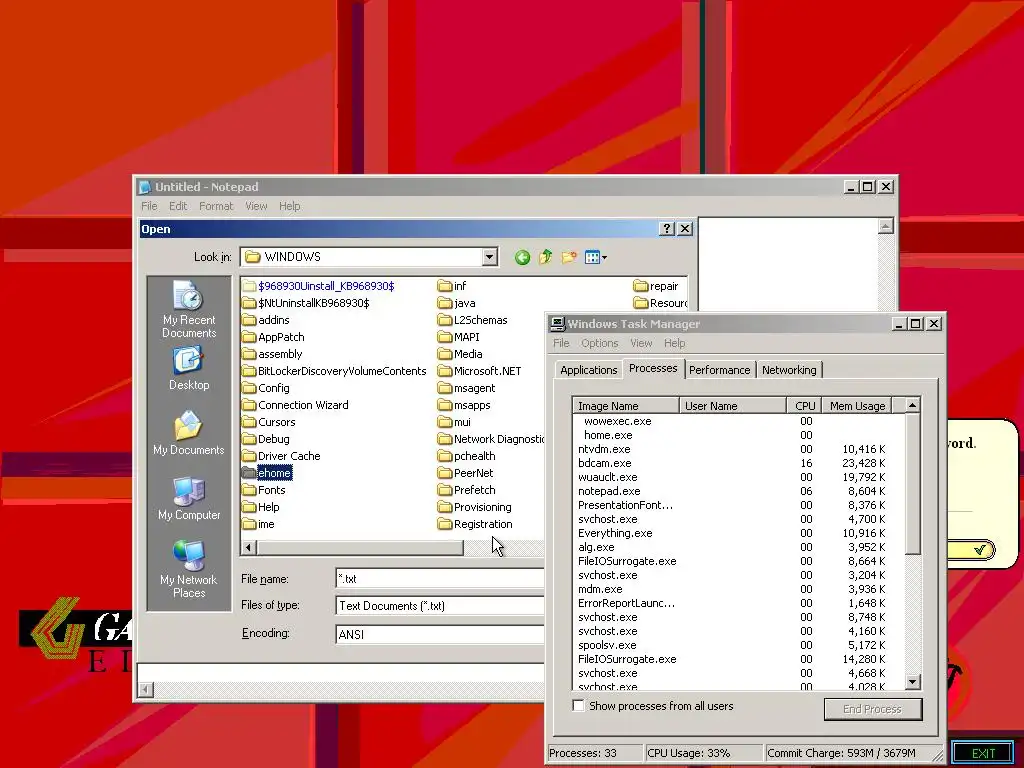Open Task Manager View menu
Image resolution: width=1024 pixels, height=768 pixels.
coord(641,344)
